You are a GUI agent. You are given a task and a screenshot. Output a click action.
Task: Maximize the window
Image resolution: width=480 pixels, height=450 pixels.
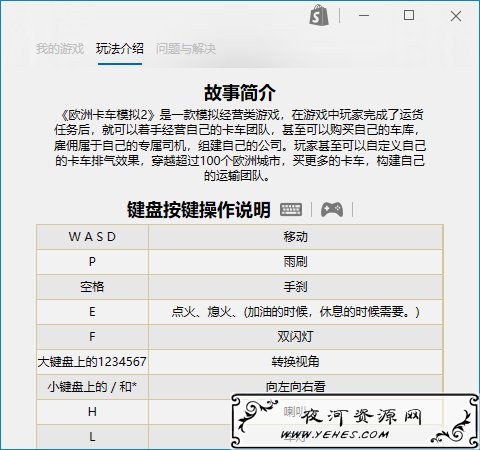point(409,15)
